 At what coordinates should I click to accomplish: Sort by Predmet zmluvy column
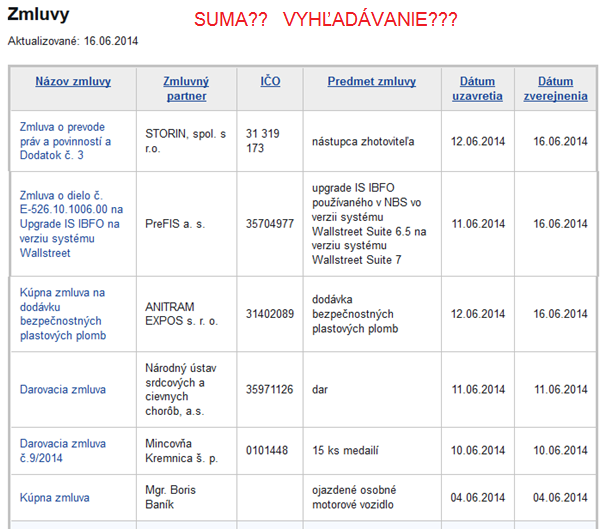coord(372,81)
